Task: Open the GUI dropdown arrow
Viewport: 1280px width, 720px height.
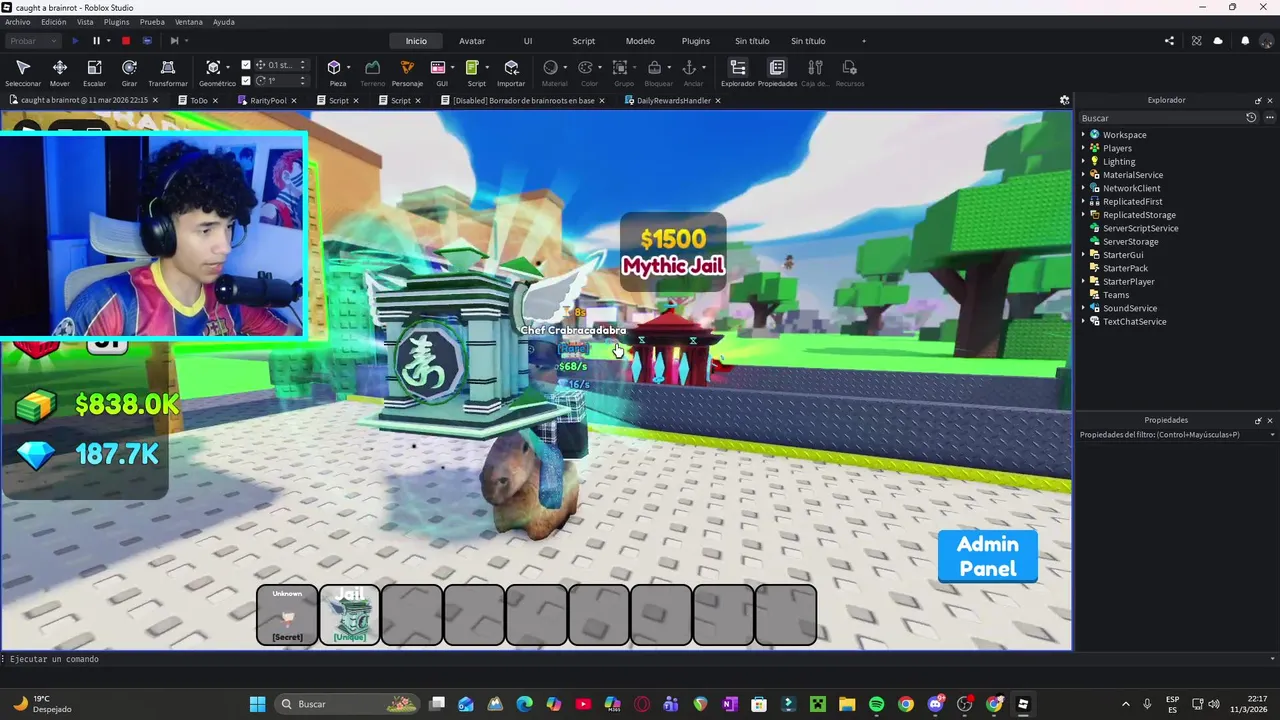Action: pyautogui.click(x=452, y=68)
